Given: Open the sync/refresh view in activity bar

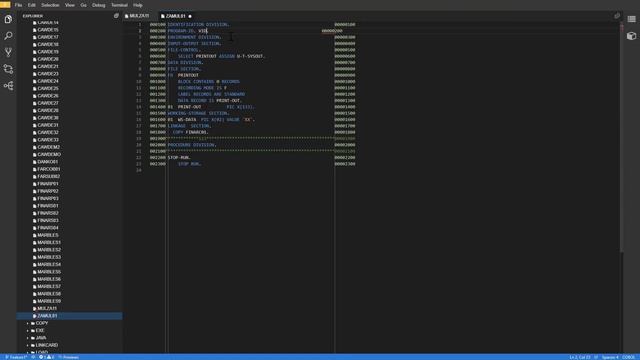Looking at the screenshot, I should pos(8,69).
